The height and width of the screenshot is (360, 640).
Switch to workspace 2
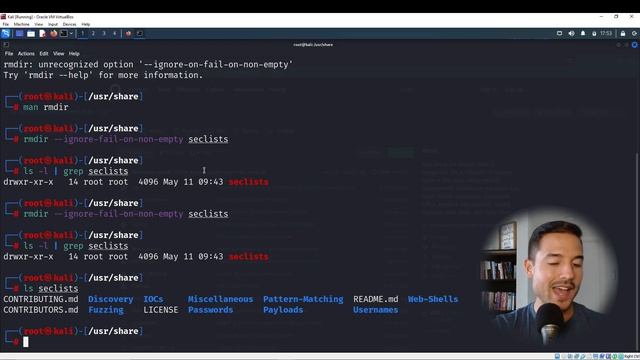(93, 33)
